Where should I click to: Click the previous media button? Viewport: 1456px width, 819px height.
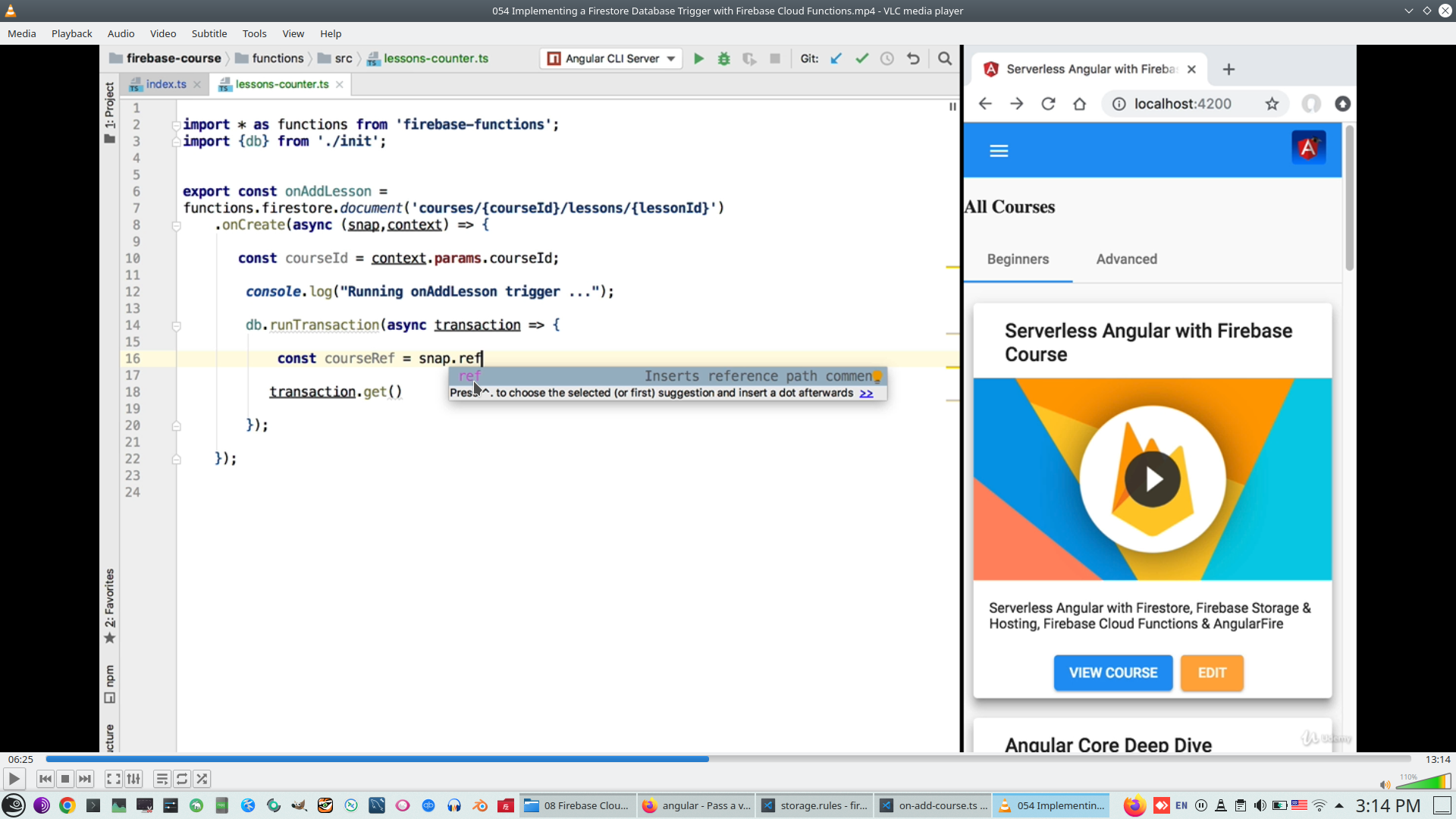pyautogui.click(x=45, y=779)
